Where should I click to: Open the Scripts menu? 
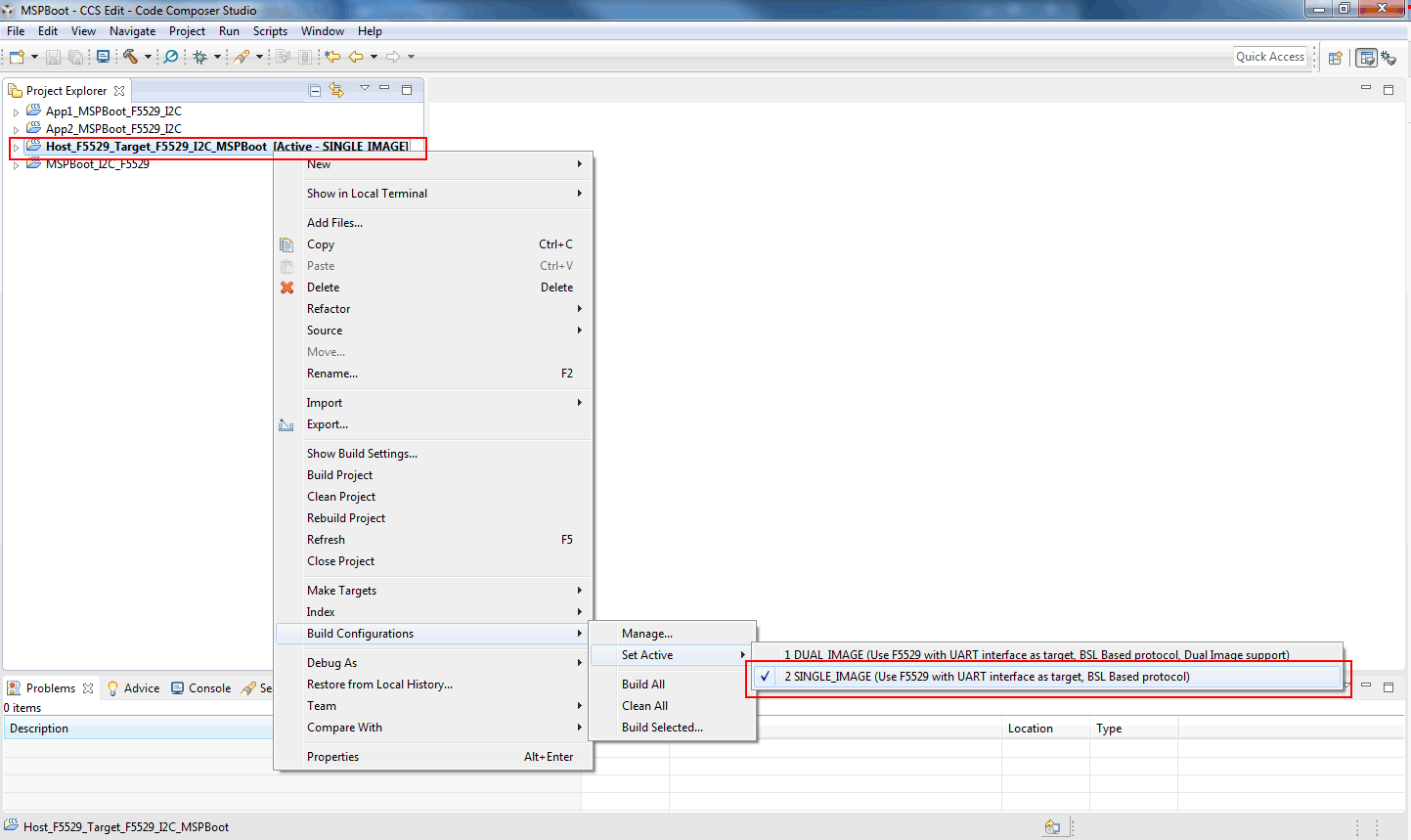270,31
